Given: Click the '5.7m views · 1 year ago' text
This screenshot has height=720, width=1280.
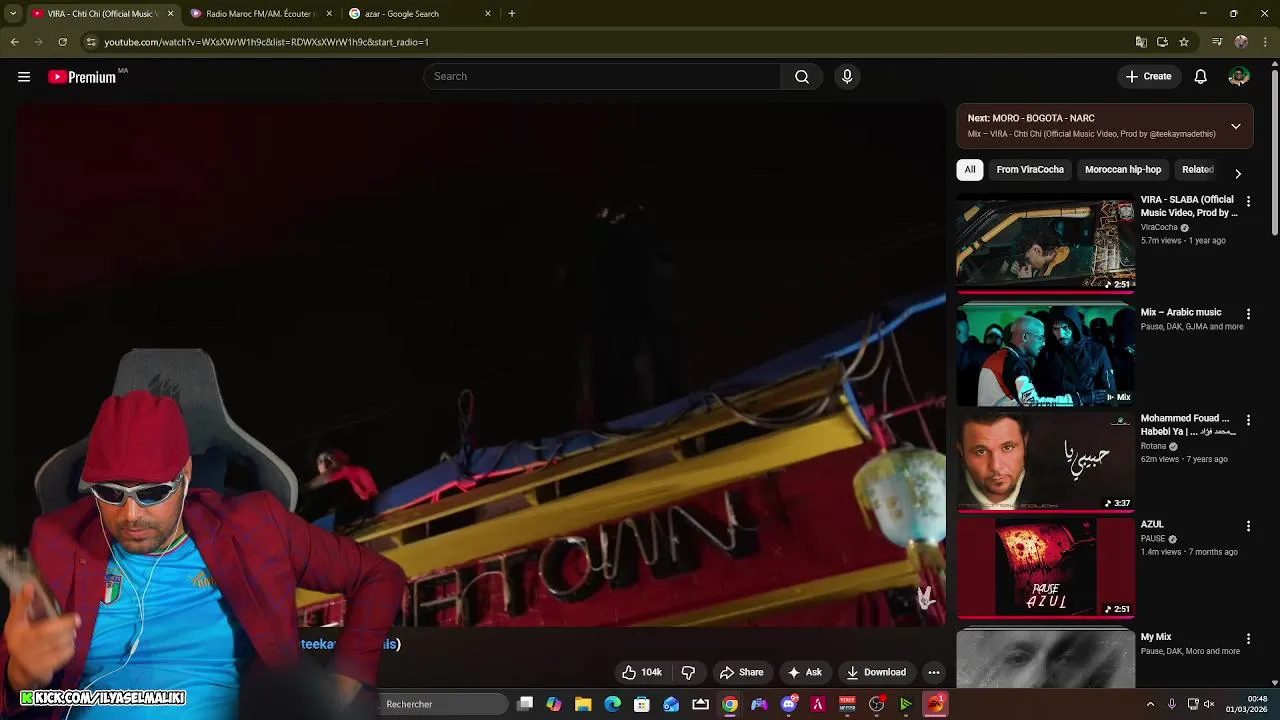Looking at the screenshot, I should (x=1183, y=241).
